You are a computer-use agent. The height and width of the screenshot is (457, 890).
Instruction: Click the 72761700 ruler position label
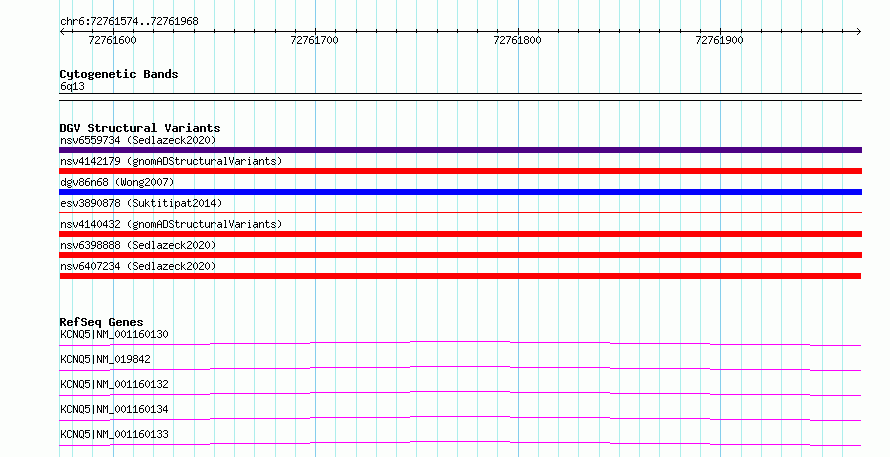click(314, 40)
